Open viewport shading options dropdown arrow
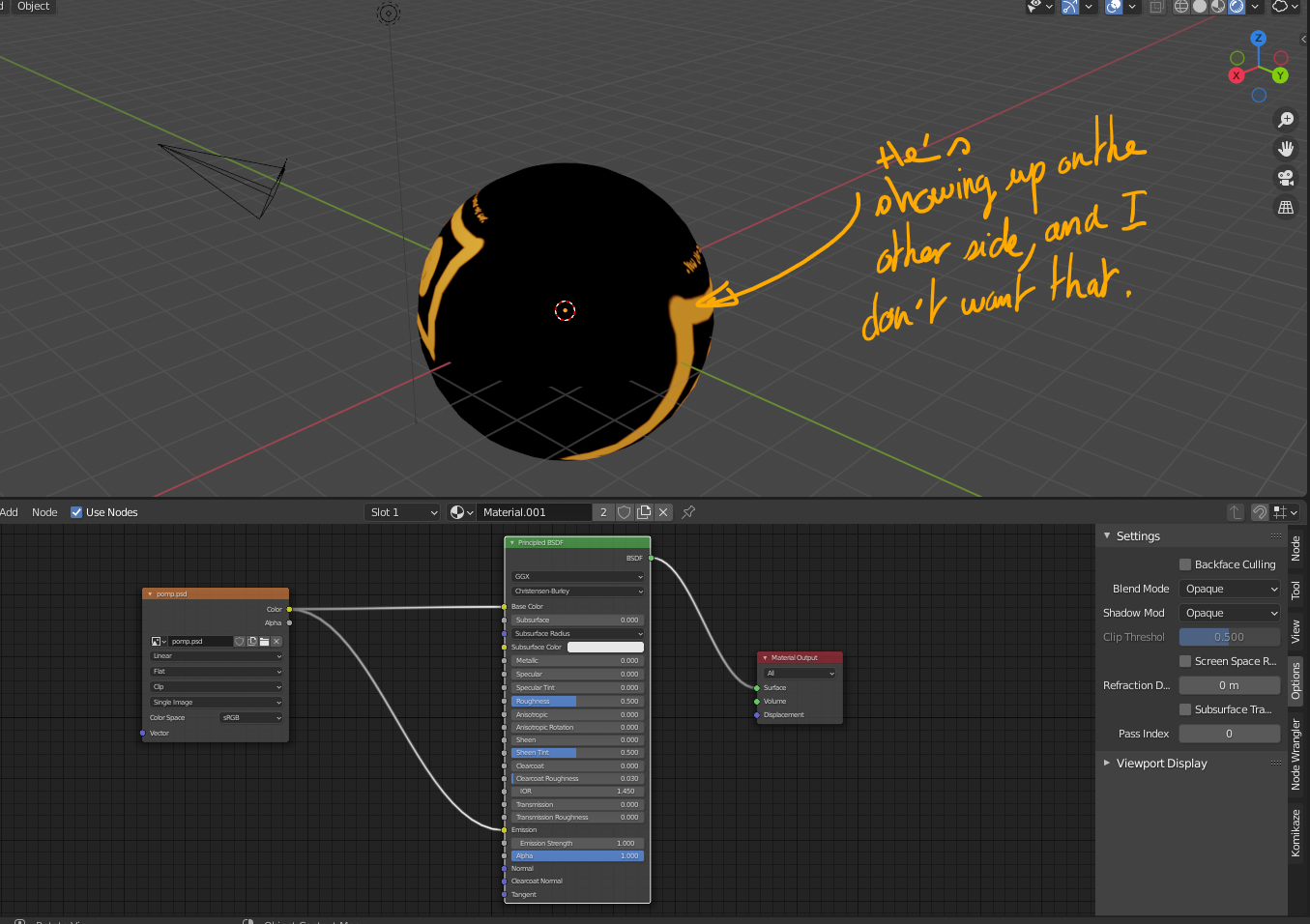 pos(1255,6)
